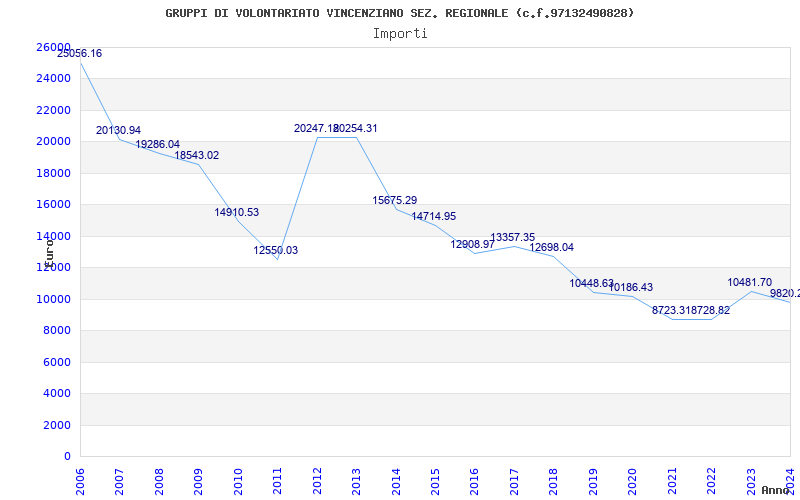Select the data label 10186.43
Image resolution: width=800 pixels, height=500 pixels.
coord(631,287)
